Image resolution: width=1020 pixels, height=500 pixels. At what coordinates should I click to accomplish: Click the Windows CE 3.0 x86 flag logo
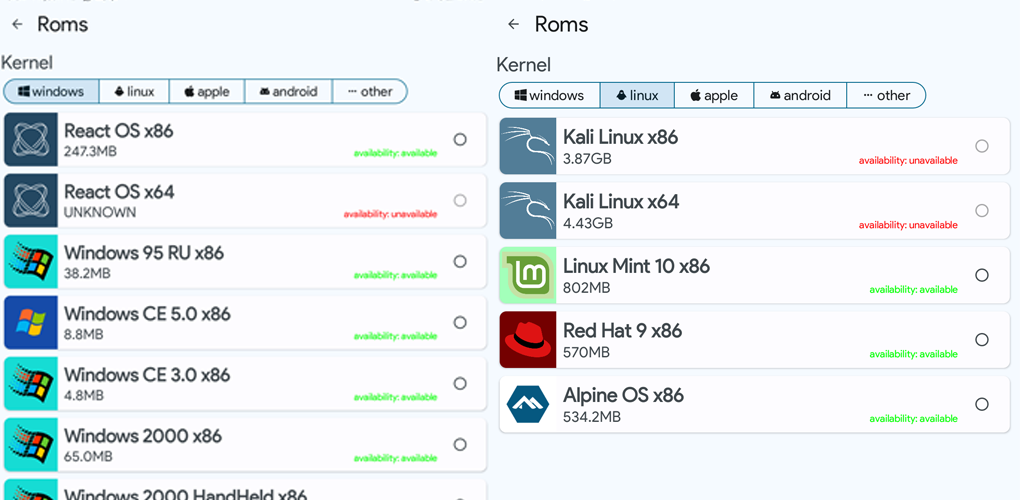pyautogui.click(x=31, y=384)
